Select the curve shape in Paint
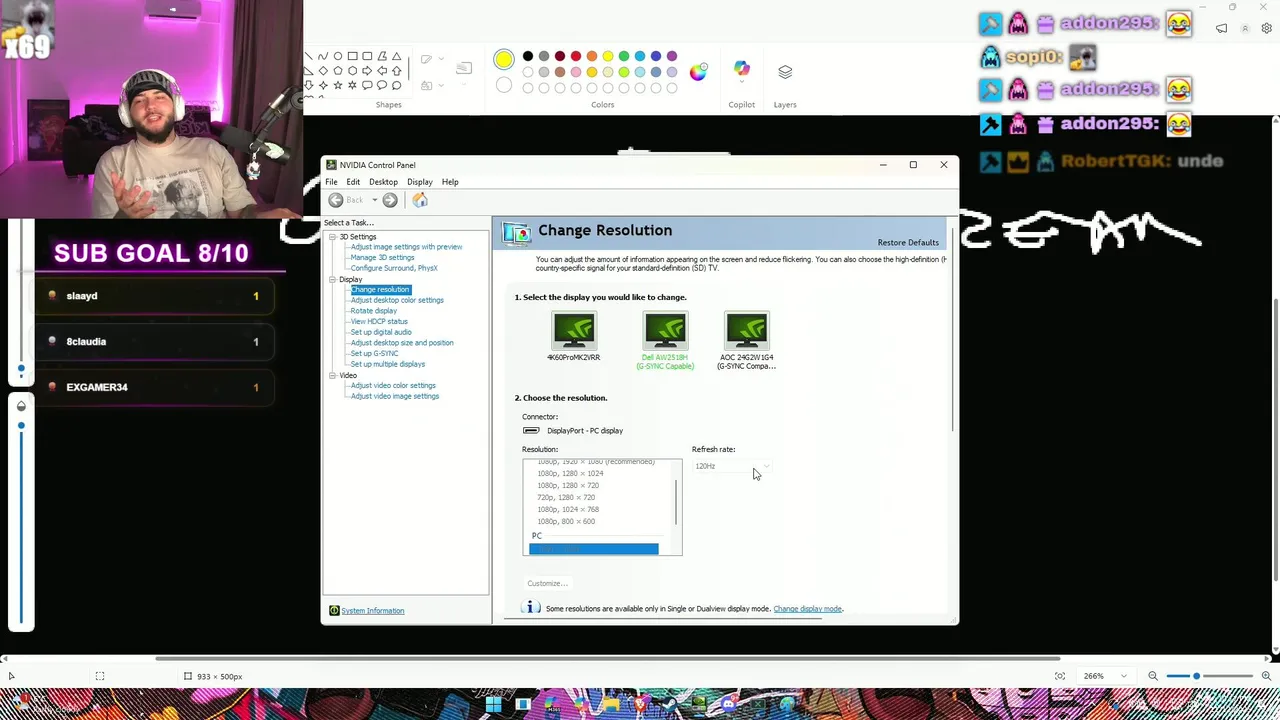Viewport: 1280px width, 720px height. pos(322,57)
